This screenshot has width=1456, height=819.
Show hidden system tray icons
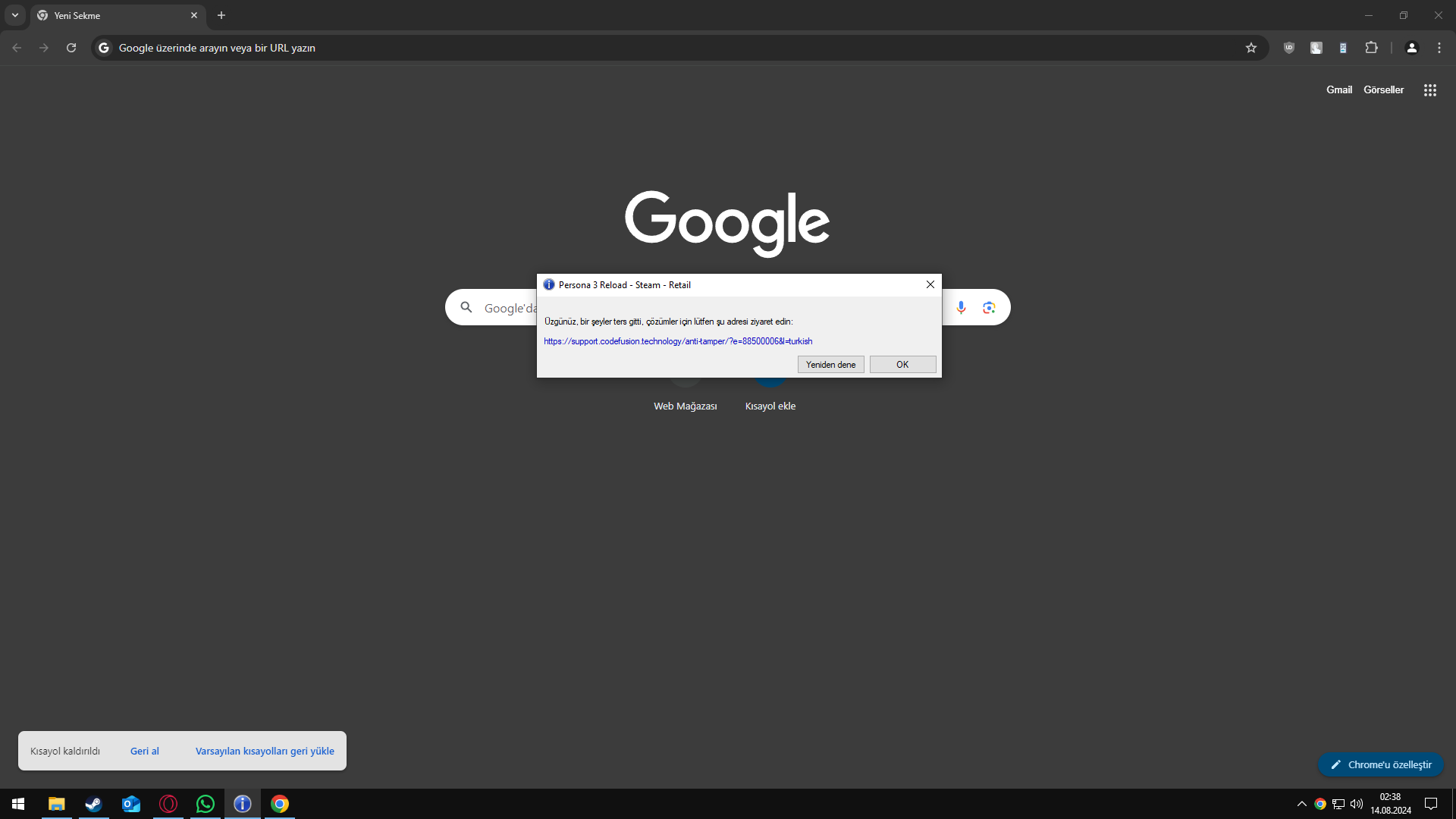[1301, 804]
